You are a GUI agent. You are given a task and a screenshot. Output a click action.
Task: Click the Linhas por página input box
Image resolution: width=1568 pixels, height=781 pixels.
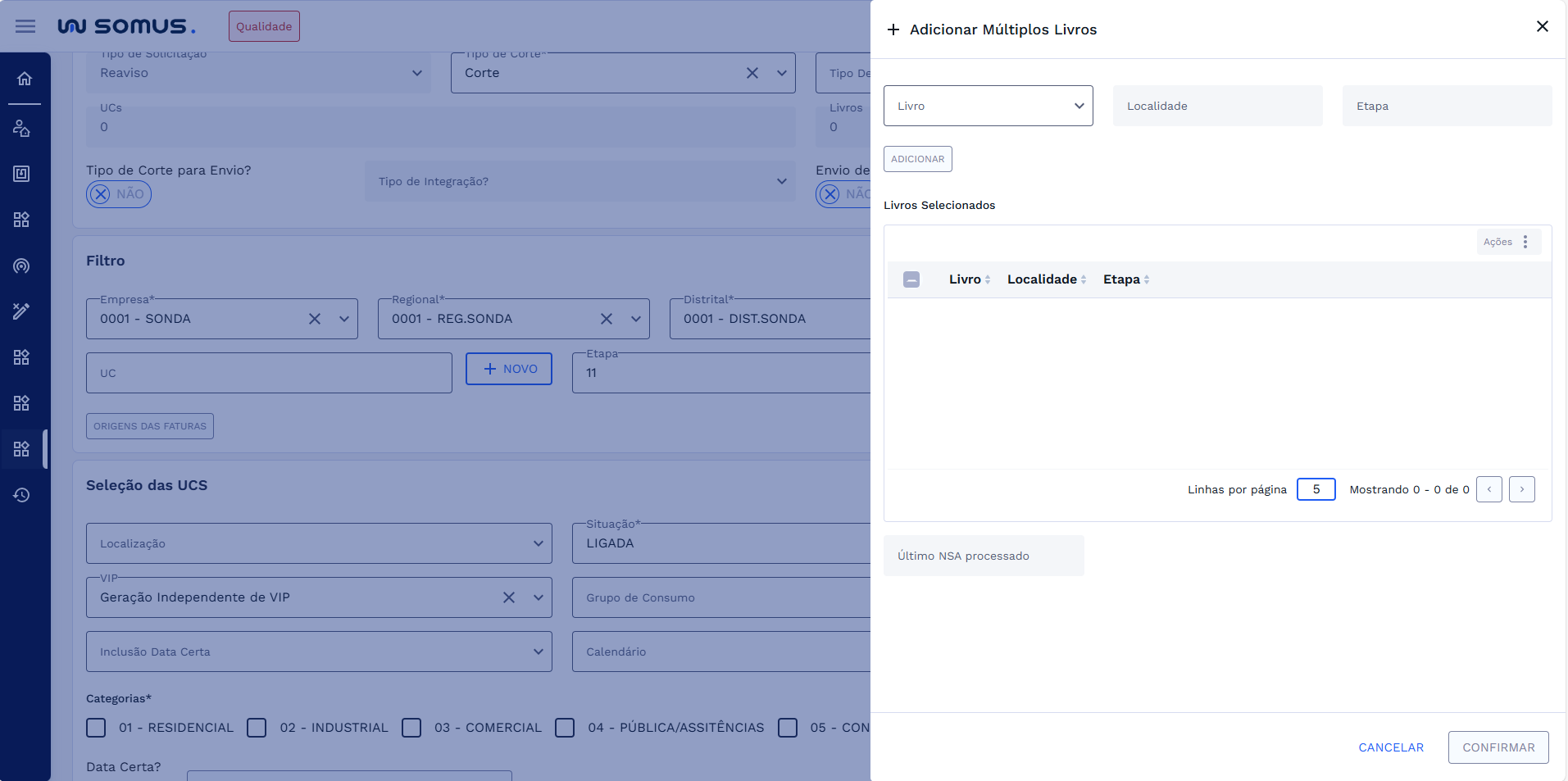[x=1316, y=489]
